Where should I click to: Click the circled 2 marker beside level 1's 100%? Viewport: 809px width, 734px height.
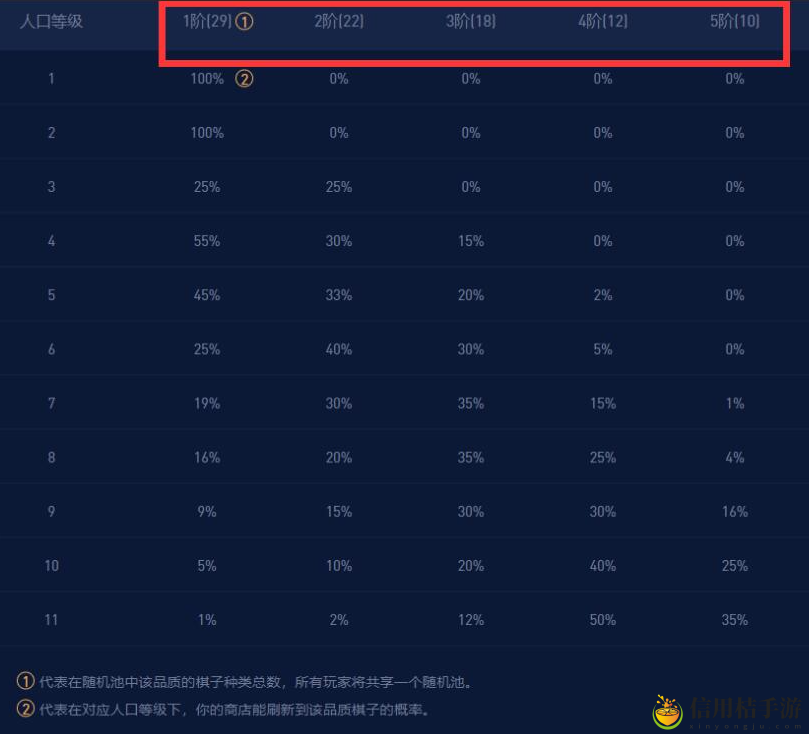click(244, 79)
